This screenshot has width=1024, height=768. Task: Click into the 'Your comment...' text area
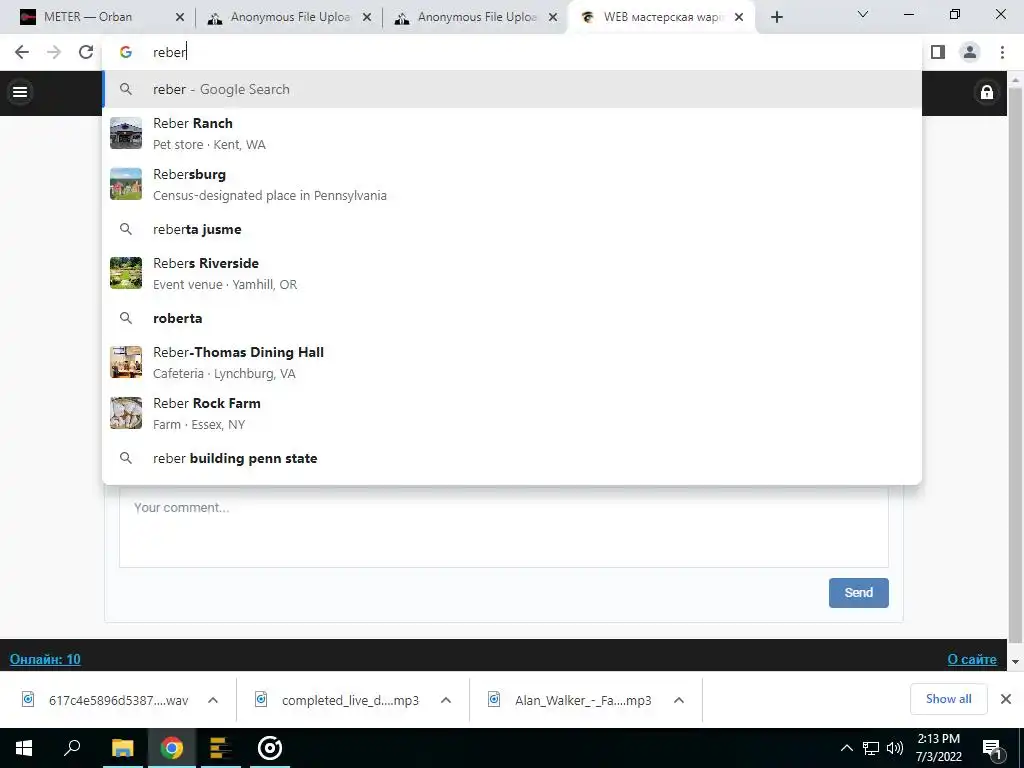click(504, 528)
